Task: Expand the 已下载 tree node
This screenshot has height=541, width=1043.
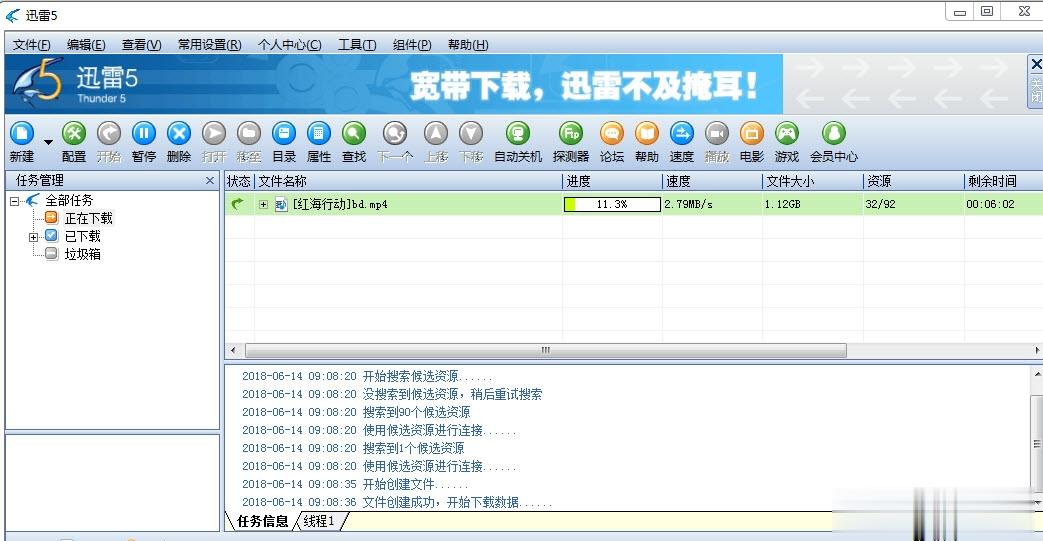Action: tap(33, 237)
